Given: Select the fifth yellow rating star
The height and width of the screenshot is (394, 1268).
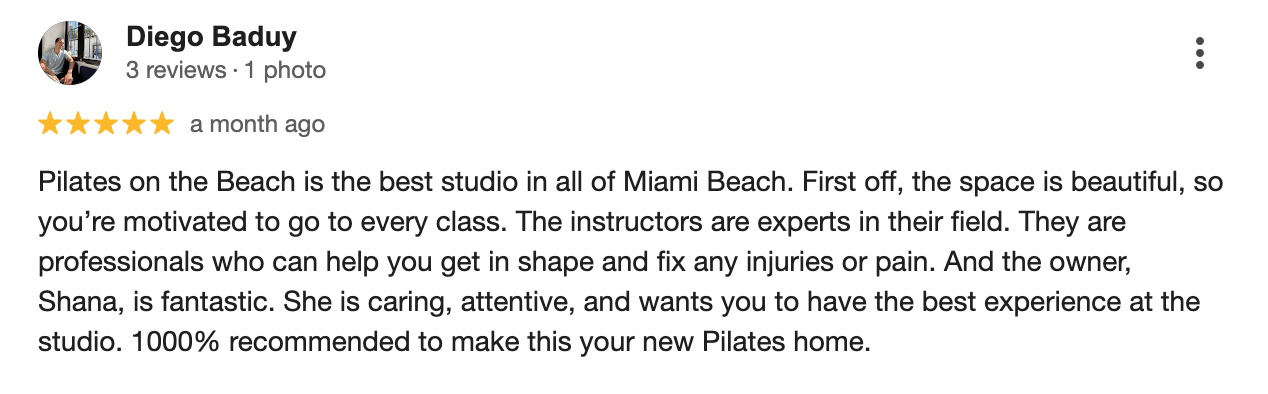Looking at the screenshot, I should tap(162, 124).
